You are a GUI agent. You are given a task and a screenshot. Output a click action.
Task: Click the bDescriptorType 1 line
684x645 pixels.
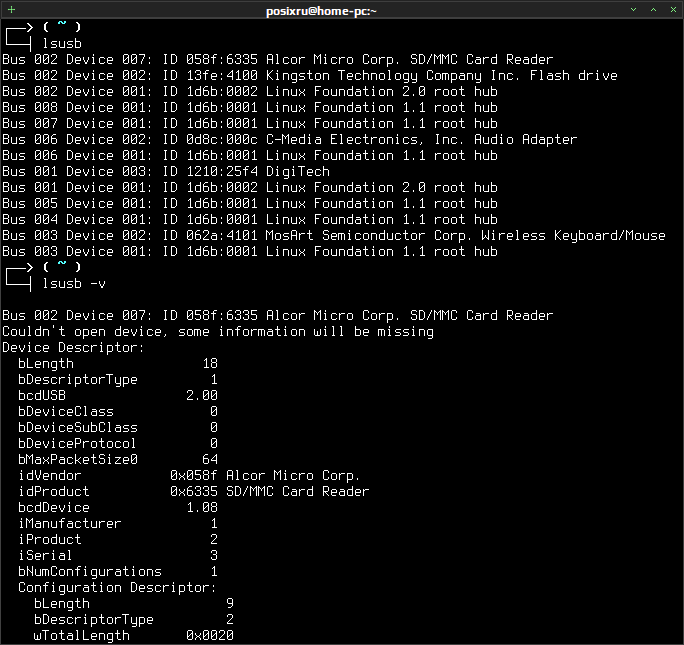pyautogui.click(x=118, y=380)
